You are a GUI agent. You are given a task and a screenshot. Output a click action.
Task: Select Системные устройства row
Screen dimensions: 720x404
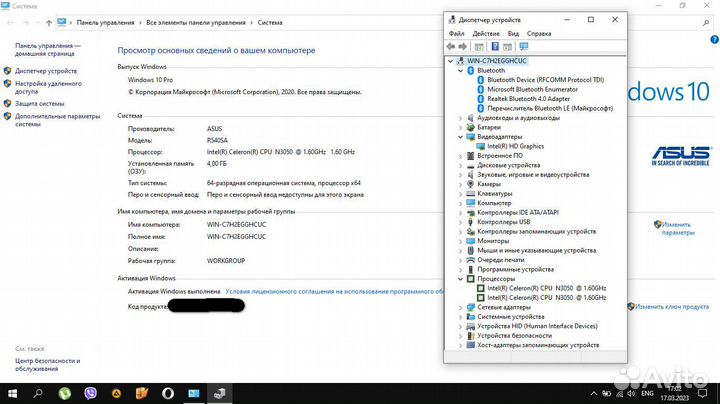pyautogui.click(x=510, y=317)
